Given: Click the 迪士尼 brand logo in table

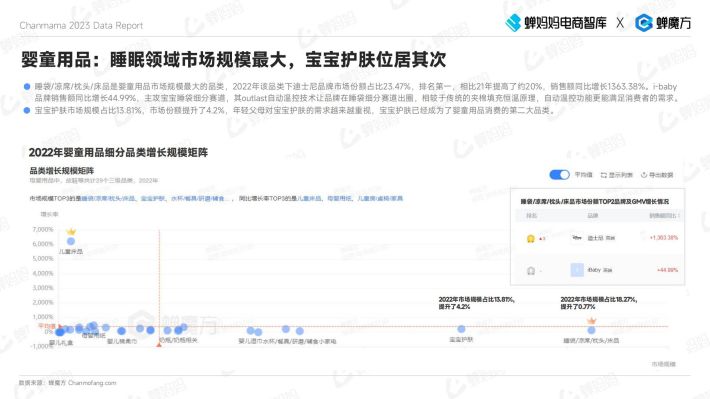Looking at the screenshot, I should pos(577,238).
